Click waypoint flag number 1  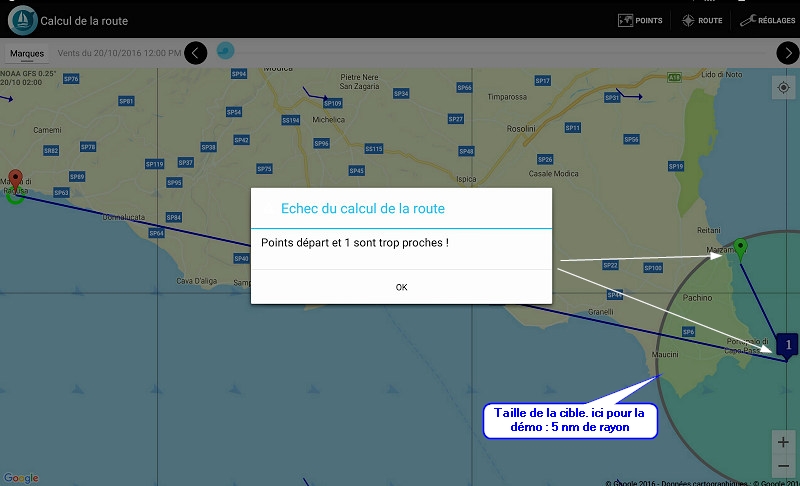[x=788, y=345]
